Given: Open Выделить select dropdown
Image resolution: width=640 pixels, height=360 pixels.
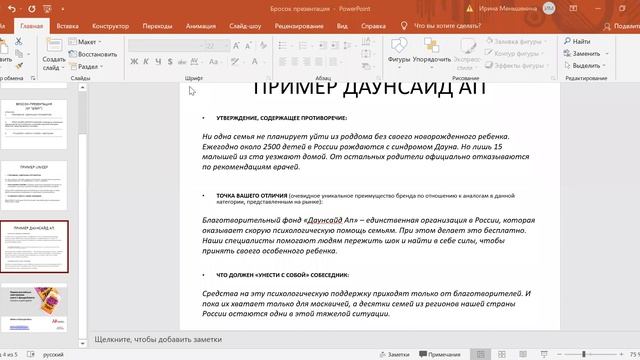Looking at the screenshot, I should pos(584,66).
